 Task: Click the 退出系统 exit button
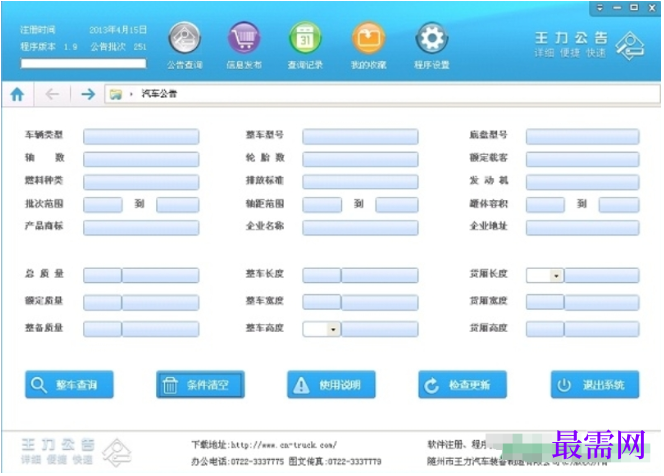[595, 385]
